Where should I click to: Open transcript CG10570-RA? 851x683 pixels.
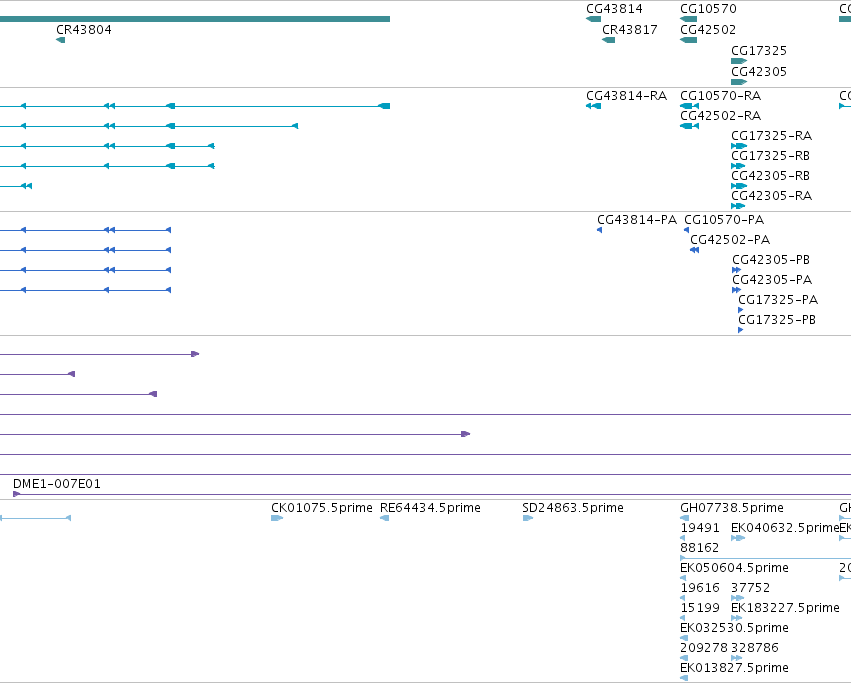[x=689, y=106]
